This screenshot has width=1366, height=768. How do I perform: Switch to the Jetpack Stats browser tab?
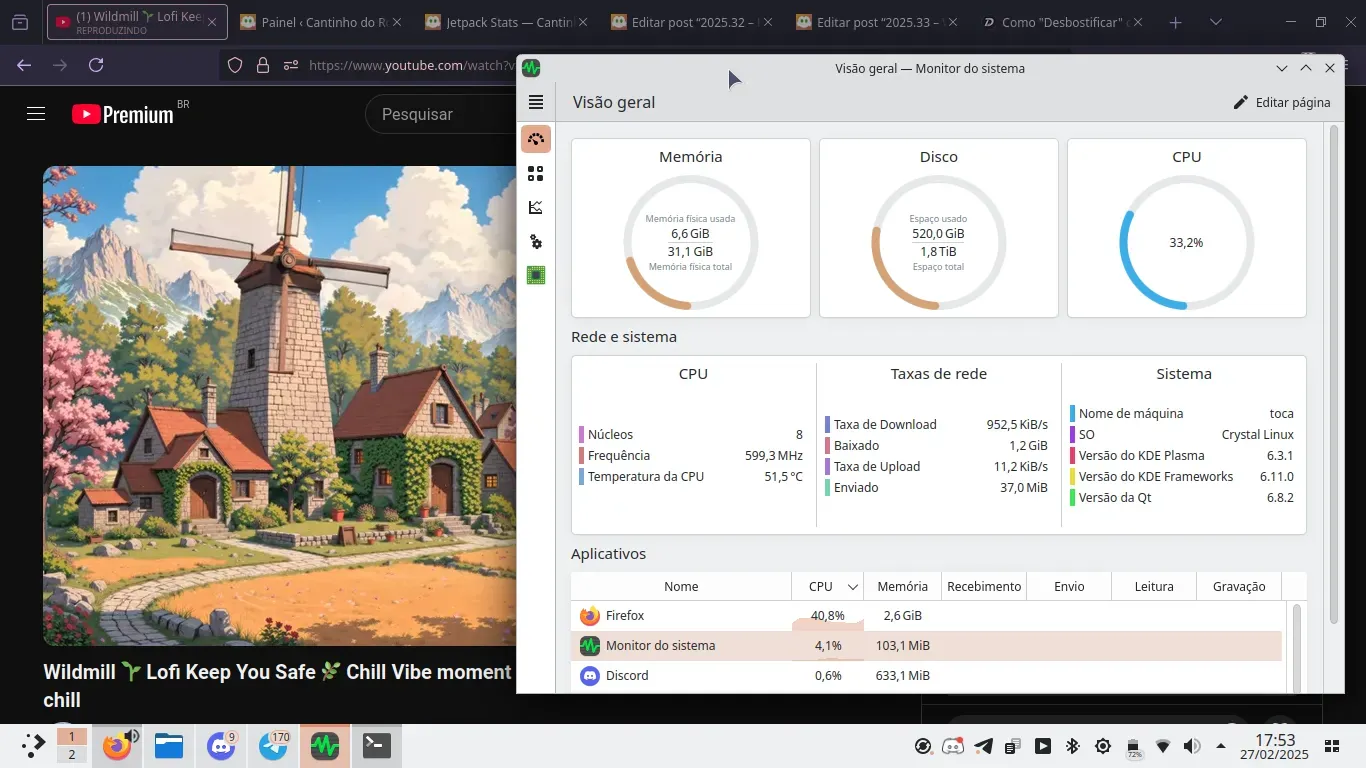[506, 22]
